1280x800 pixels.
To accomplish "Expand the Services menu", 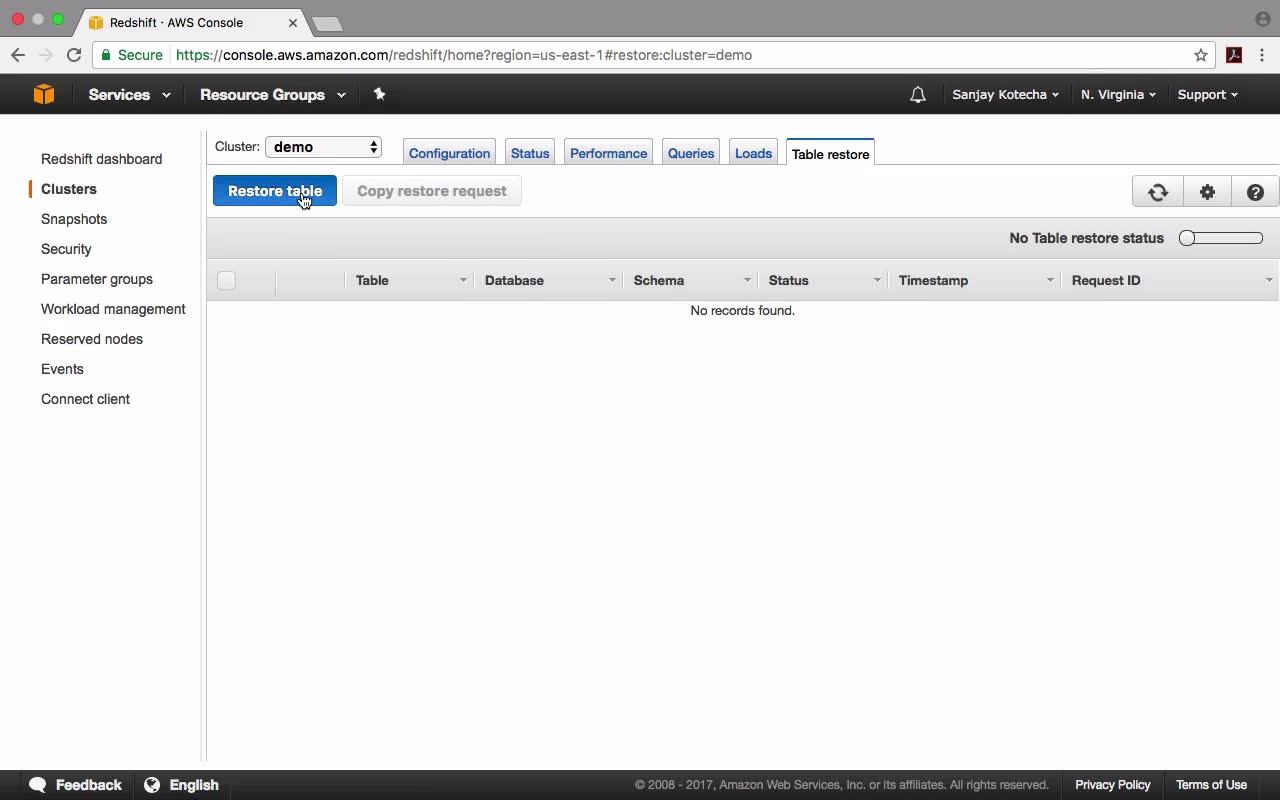I will coord(129,95).
